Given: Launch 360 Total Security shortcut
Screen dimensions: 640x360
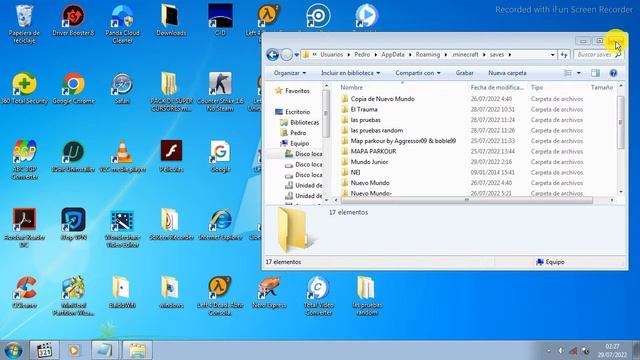Looking at the screenshot, I should (x=24, y=88).
